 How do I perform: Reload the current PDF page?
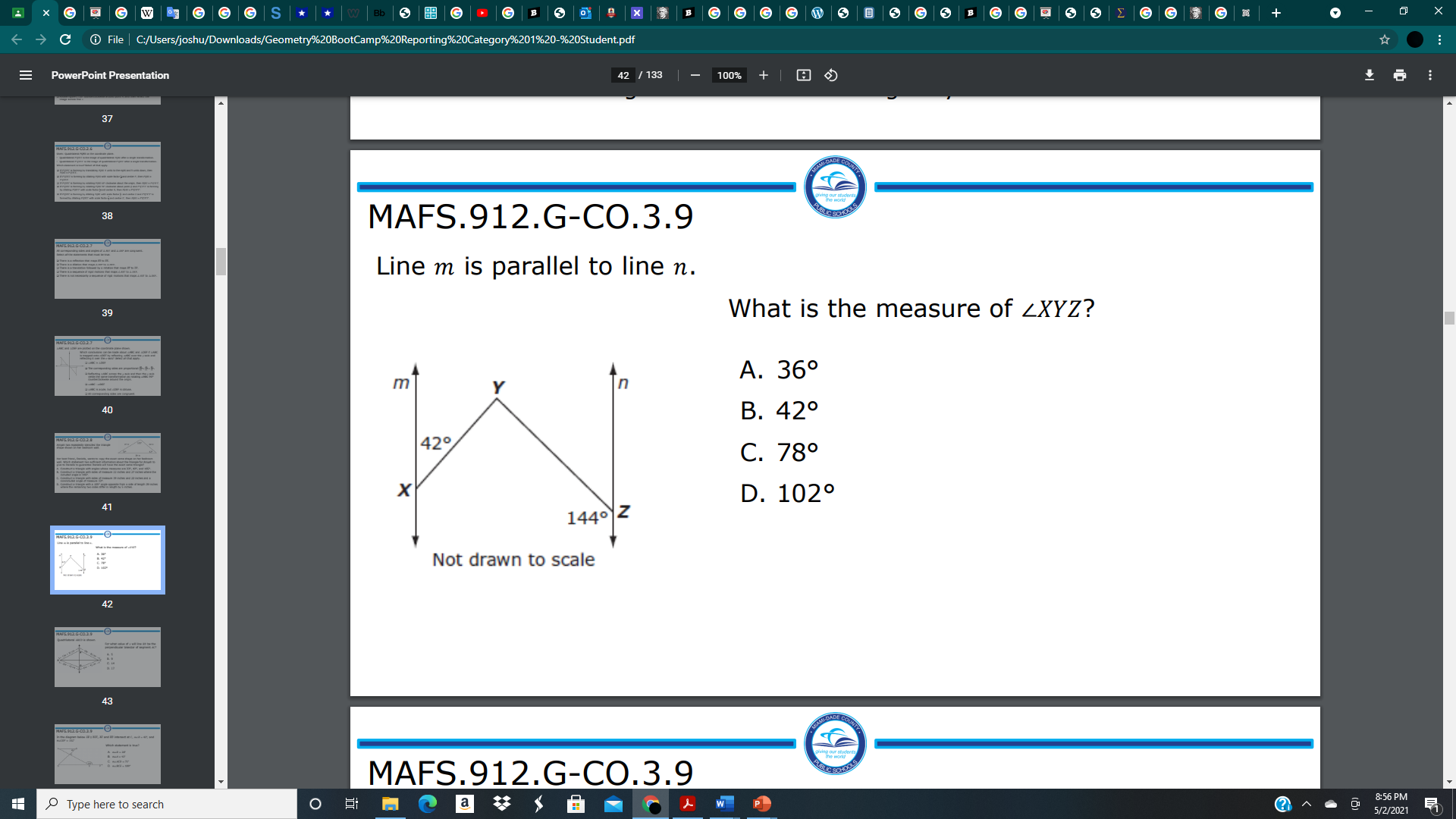coord(66,39)
